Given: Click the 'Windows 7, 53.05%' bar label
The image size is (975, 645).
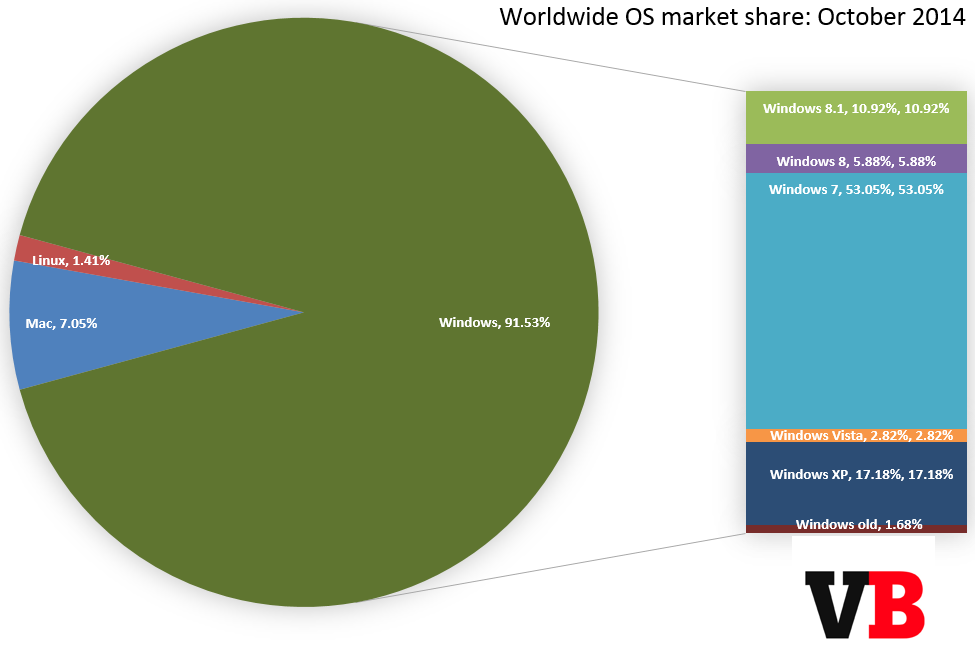Looking at the screenshot, I should 856,190.
